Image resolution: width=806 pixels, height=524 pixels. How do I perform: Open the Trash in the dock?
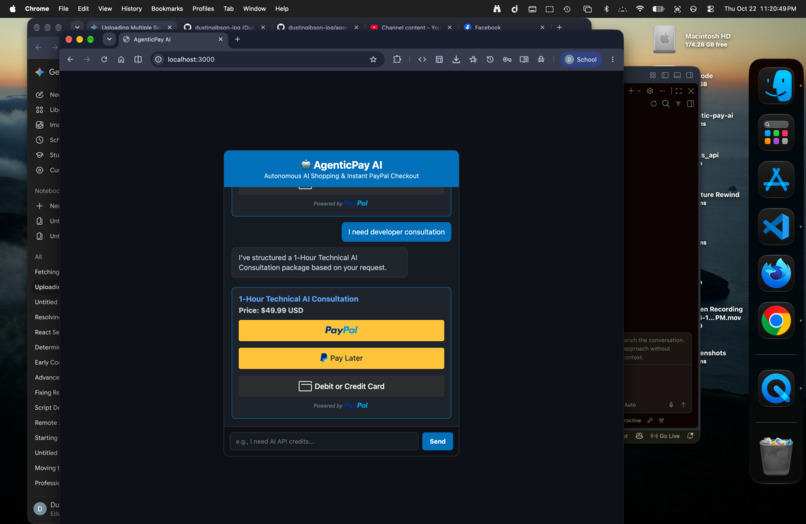click(x=776, y=456)
